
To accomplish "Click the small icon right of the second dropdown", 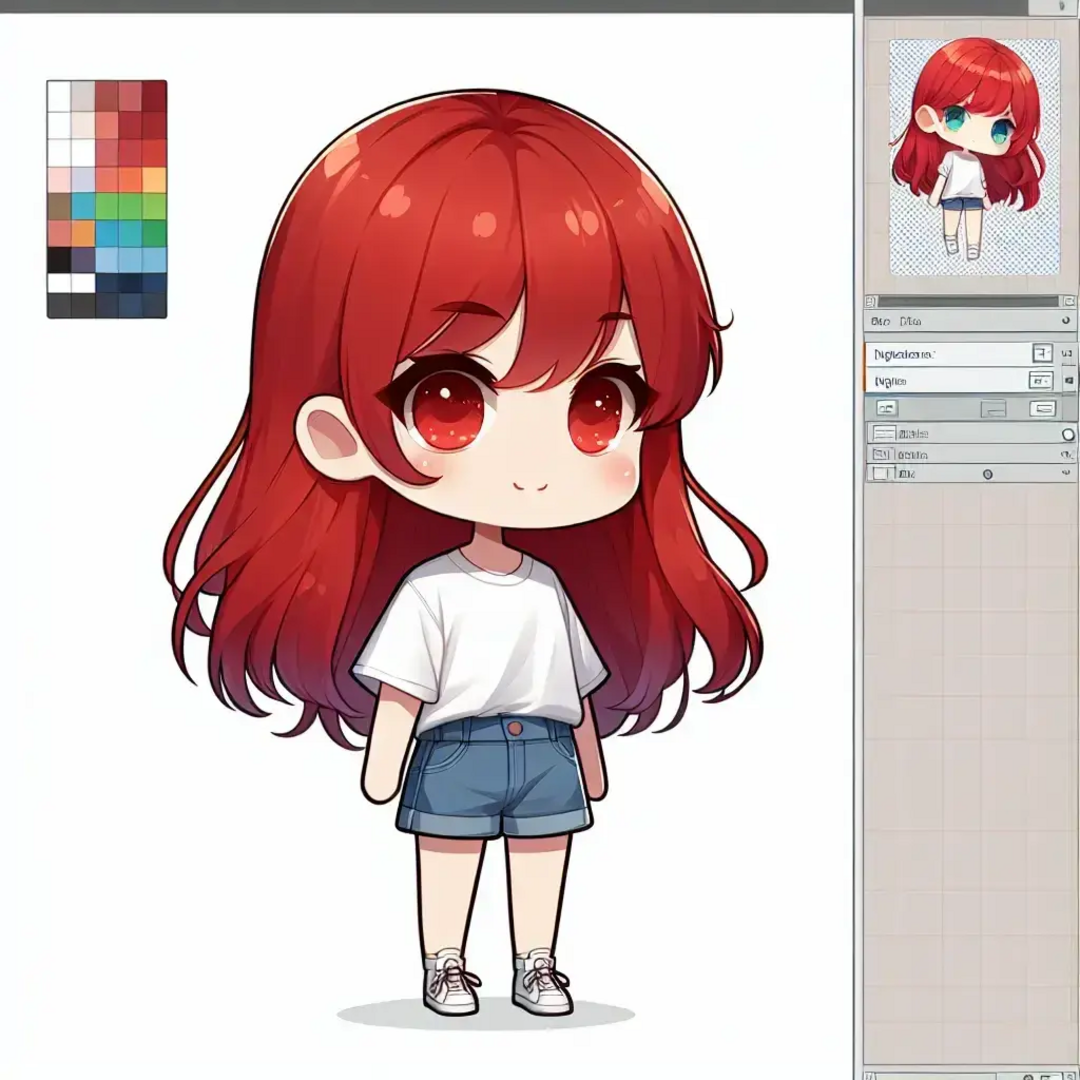I will [x=1068, y=381].
